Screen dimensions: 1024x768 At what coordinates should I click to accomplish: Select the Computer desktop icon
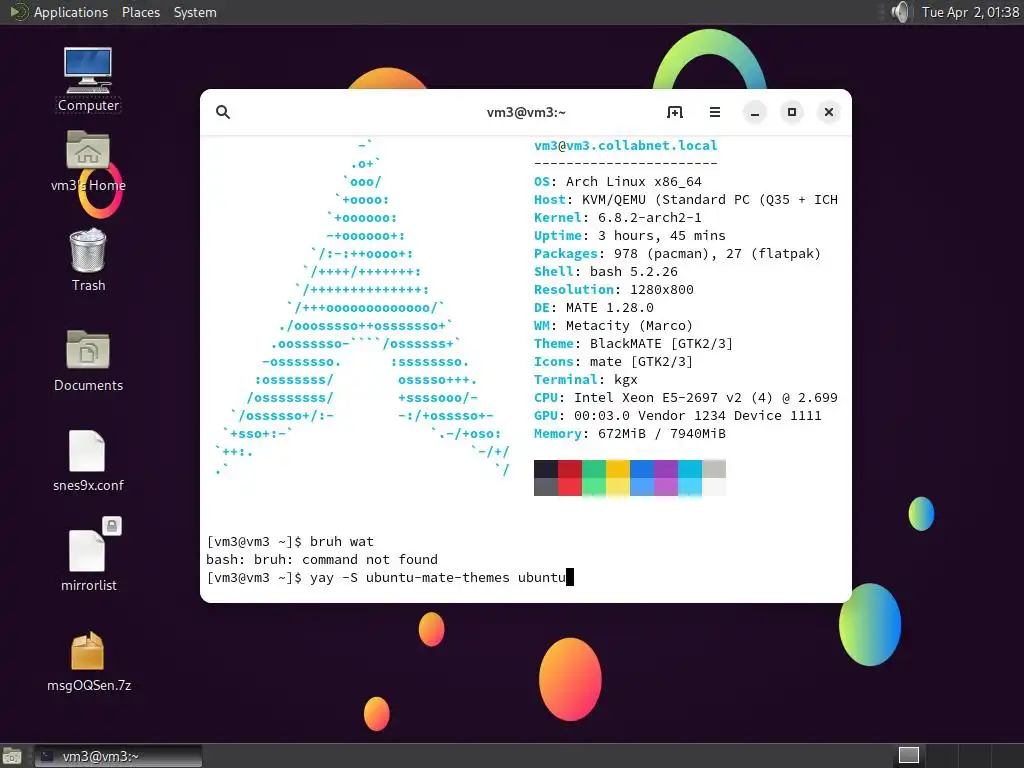coord(88,80)
